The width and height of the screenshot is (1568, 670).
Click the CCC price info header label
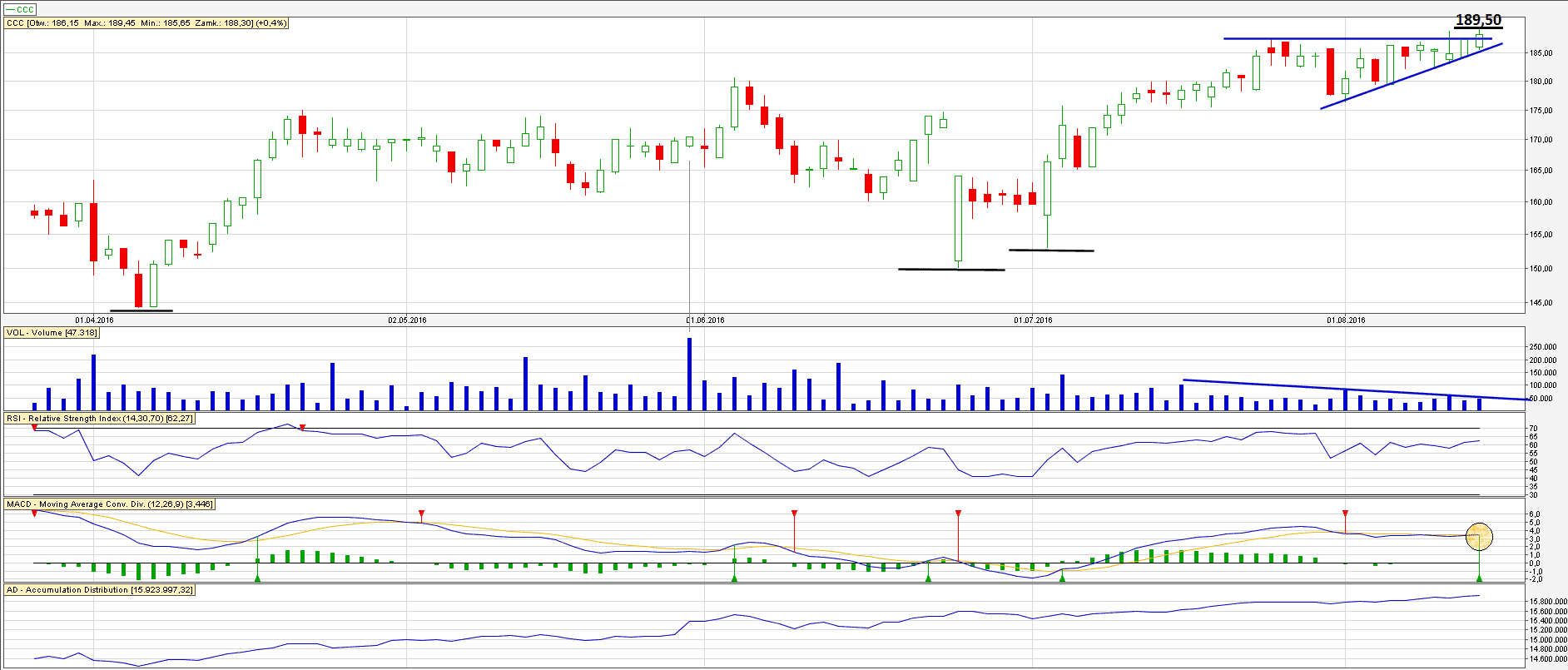click(146, 23)
